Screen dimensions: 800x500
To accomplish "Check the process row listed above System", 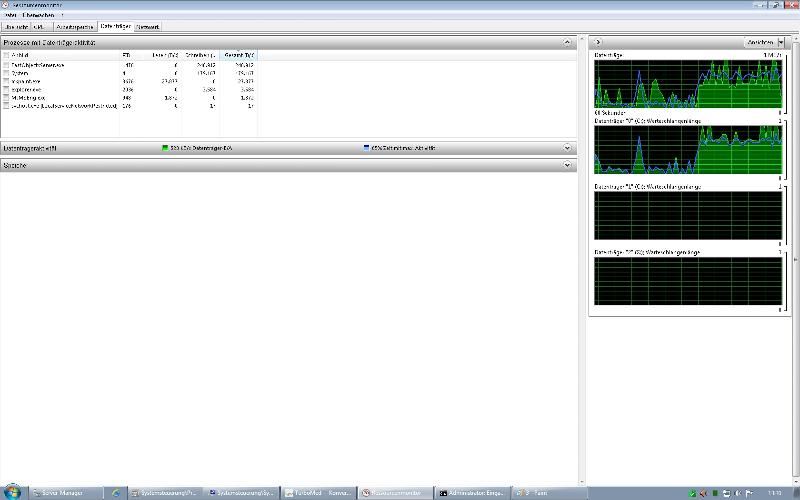I will click(x=6, y=65).
